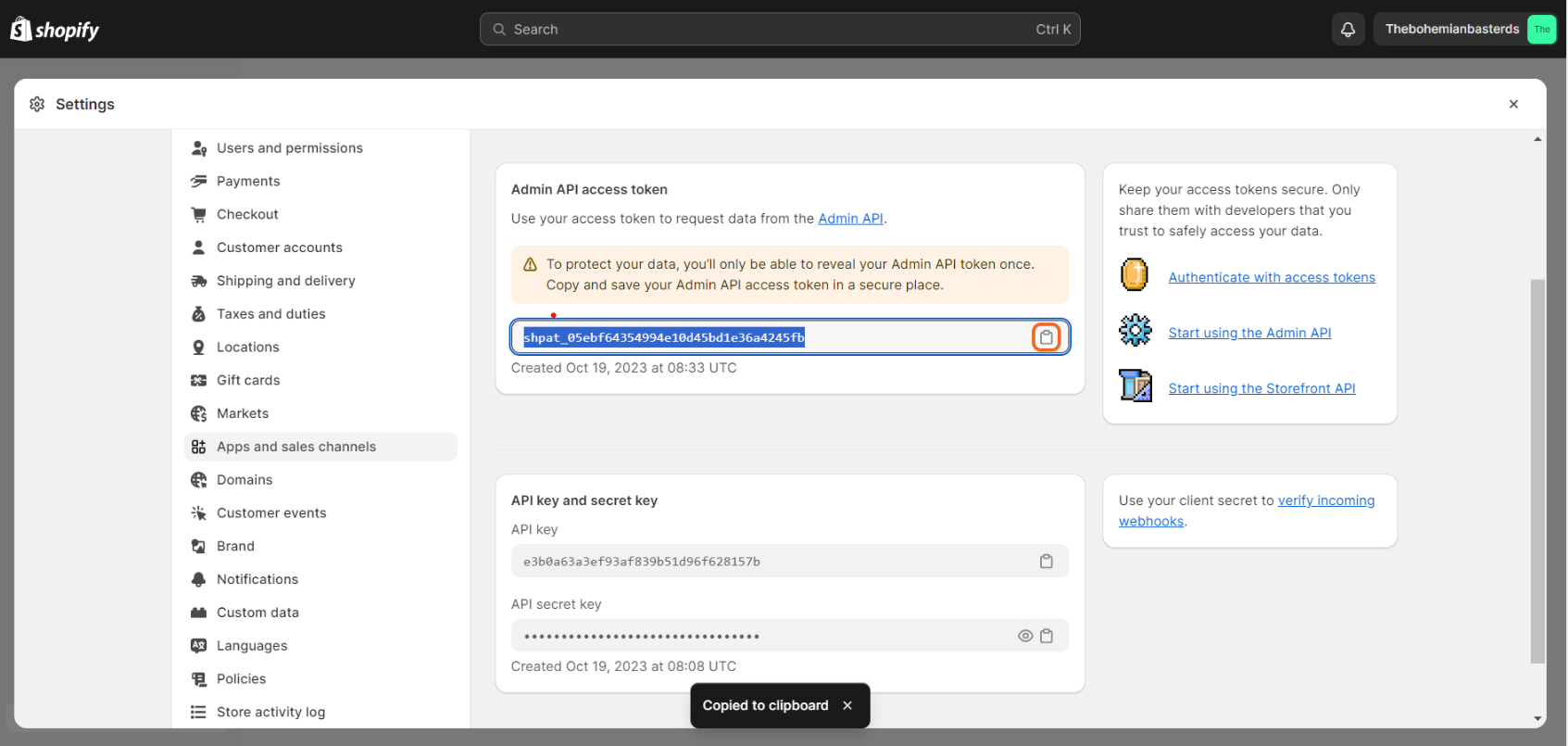Click the Markets globe icon

point(198,413)
